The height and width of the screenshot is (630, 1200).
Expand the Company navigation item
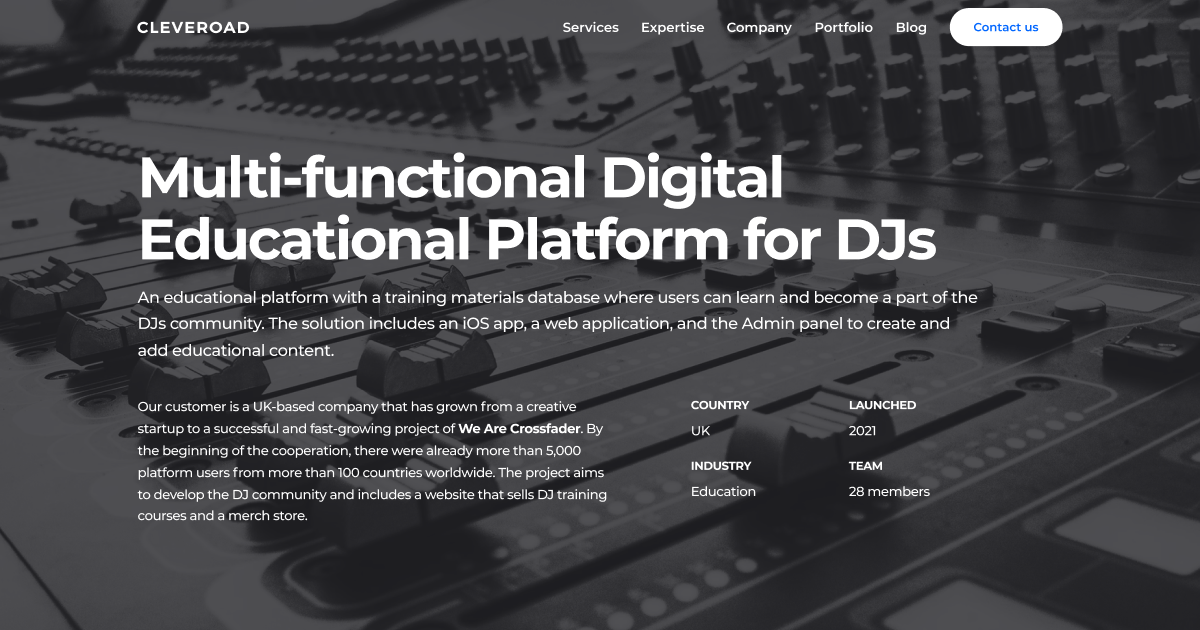tap(759, 28)
